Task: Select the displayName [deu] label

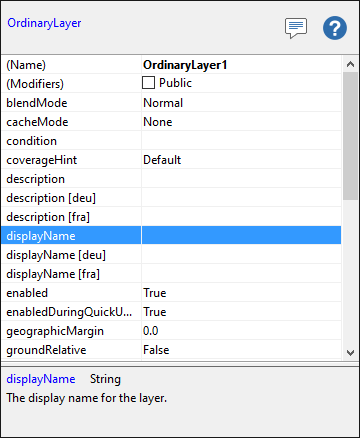Action: (x=56, y=255)
